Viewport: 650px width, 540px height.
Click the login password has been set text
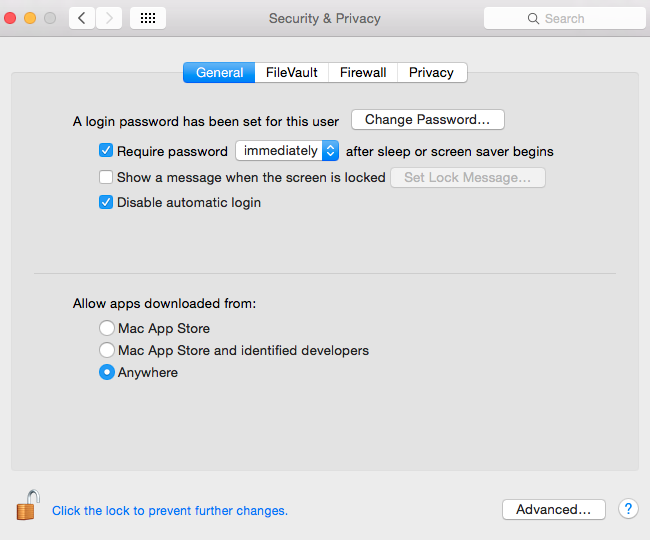(x=206, y=121)
